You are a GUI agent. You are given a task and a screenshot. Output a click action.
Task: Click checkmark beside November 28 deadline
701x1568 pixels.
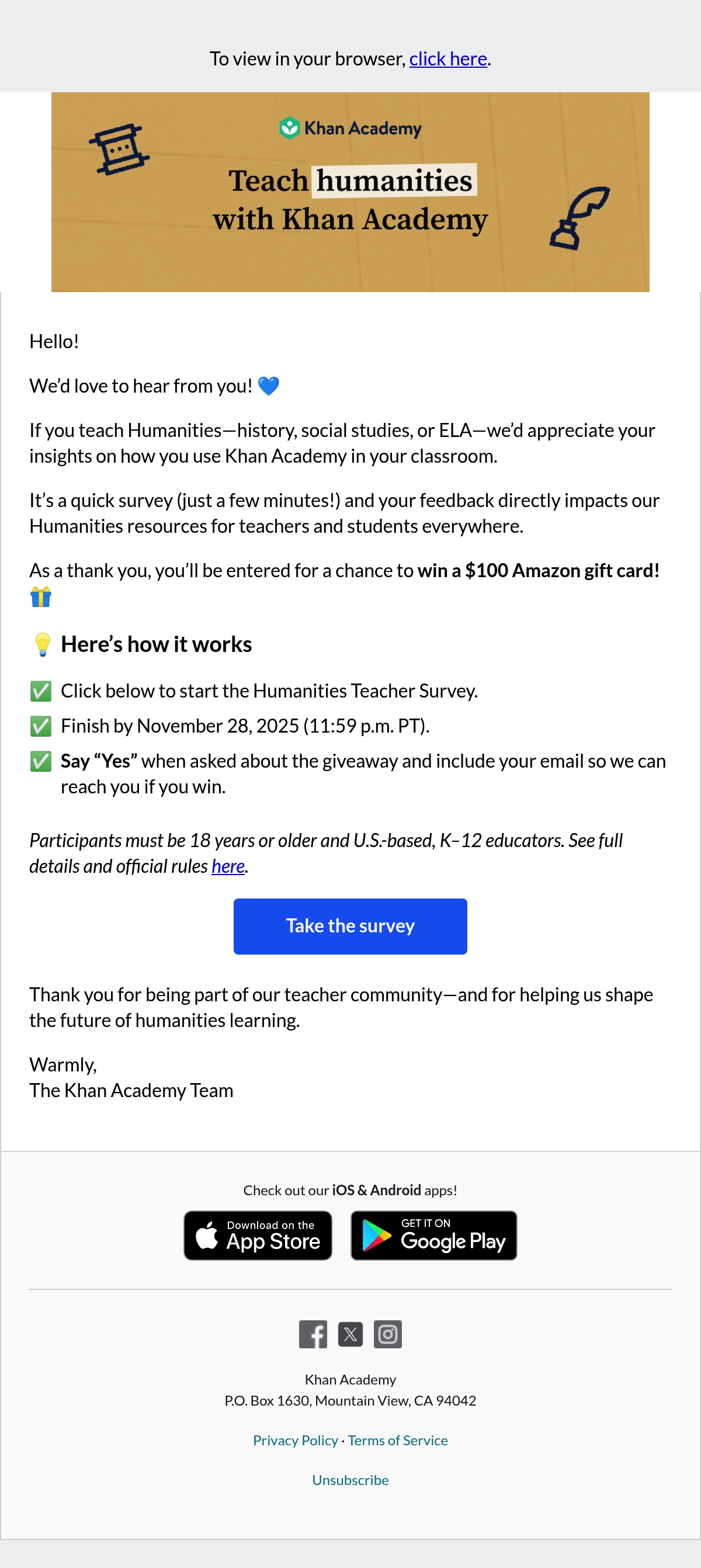[41, 726]
